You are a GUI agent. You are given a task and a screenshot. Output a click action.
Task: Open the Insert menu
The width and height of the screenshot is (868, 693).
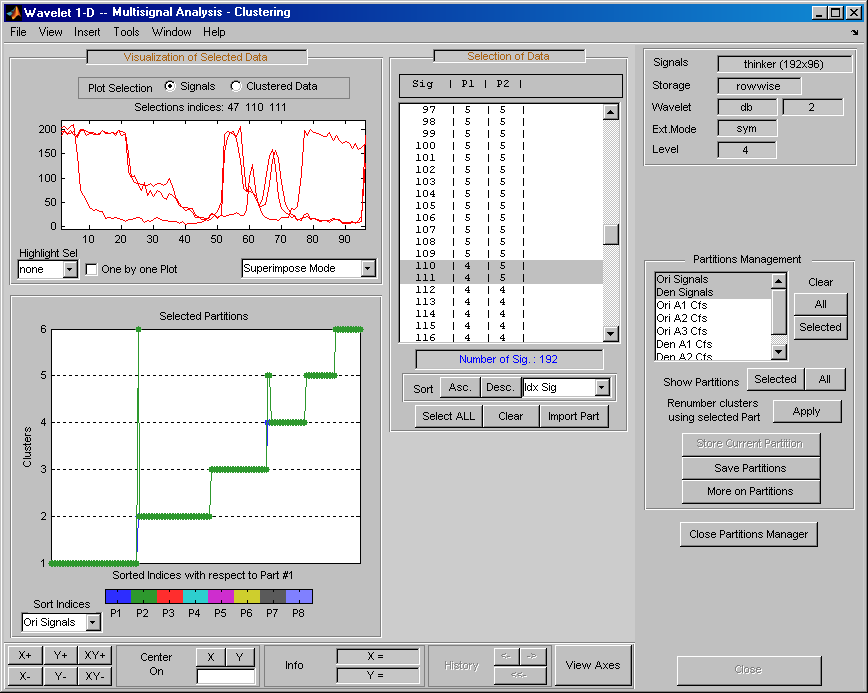[x=87, y=32]
